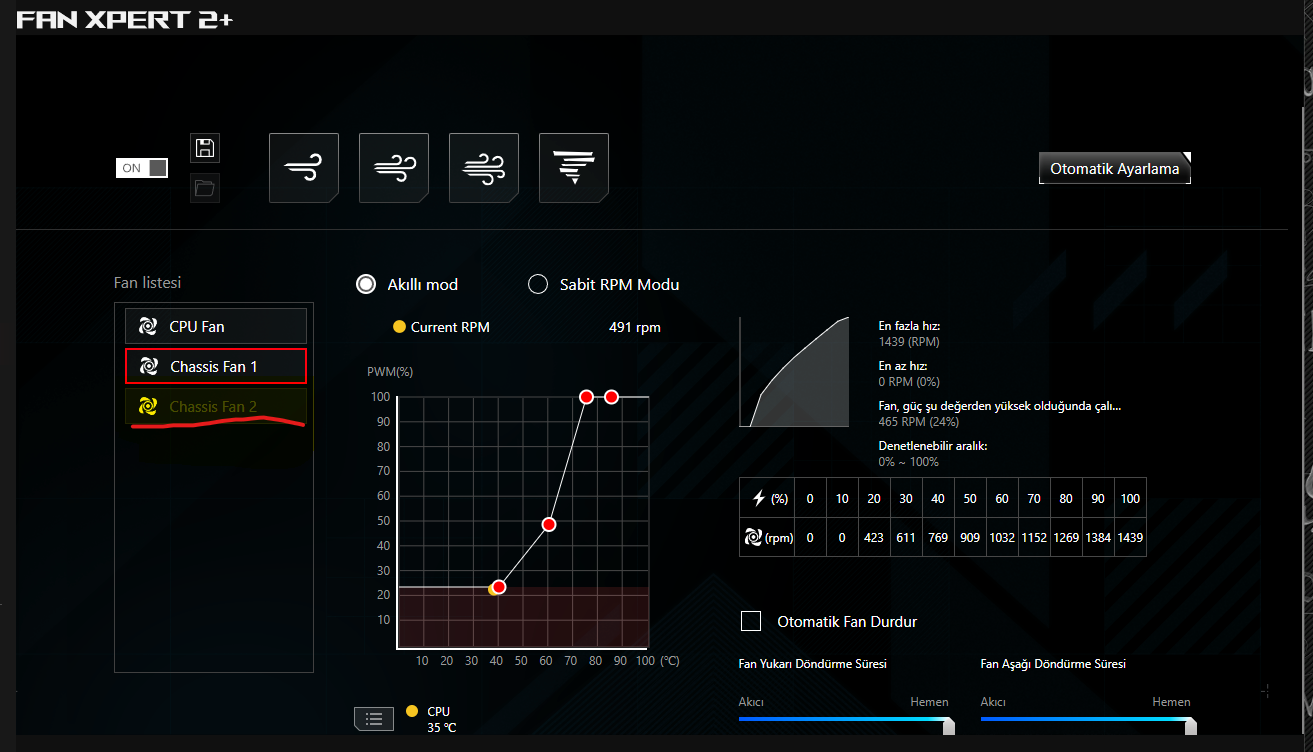Screen dimensions: 1313x752
Task: Click the 0 RPM (0%) minimum speed value
Action: [x=909, y=382]
